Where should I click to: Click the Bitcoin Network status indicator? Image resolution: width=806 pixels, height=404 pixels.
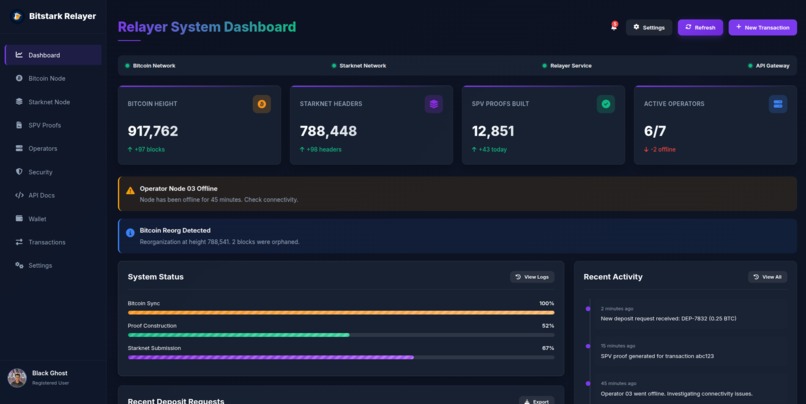pos(150,66)
